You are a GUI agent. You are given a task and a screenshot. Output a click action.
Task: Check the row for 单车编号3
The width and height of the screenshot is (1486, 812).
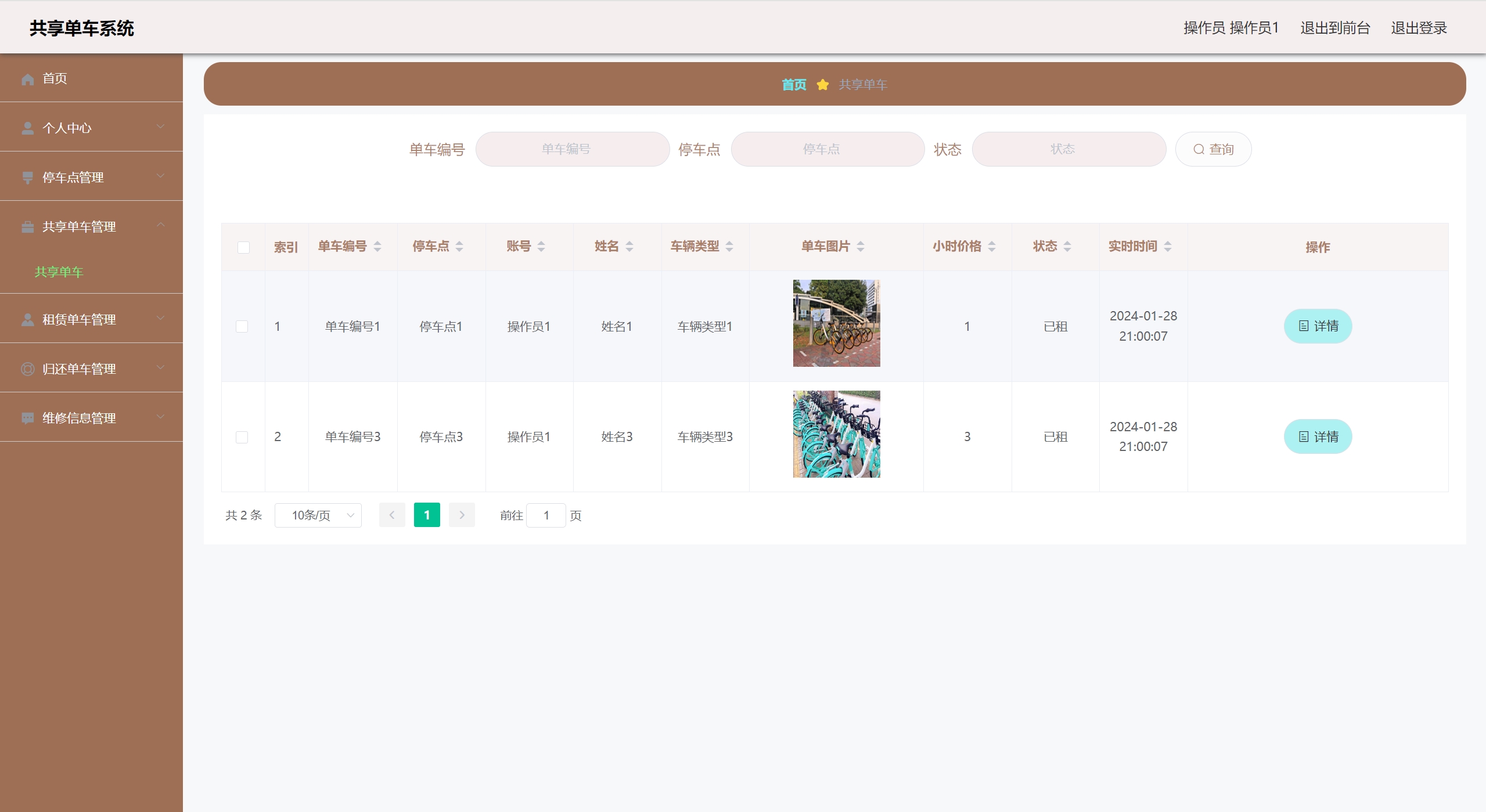(x=242, y=437)
